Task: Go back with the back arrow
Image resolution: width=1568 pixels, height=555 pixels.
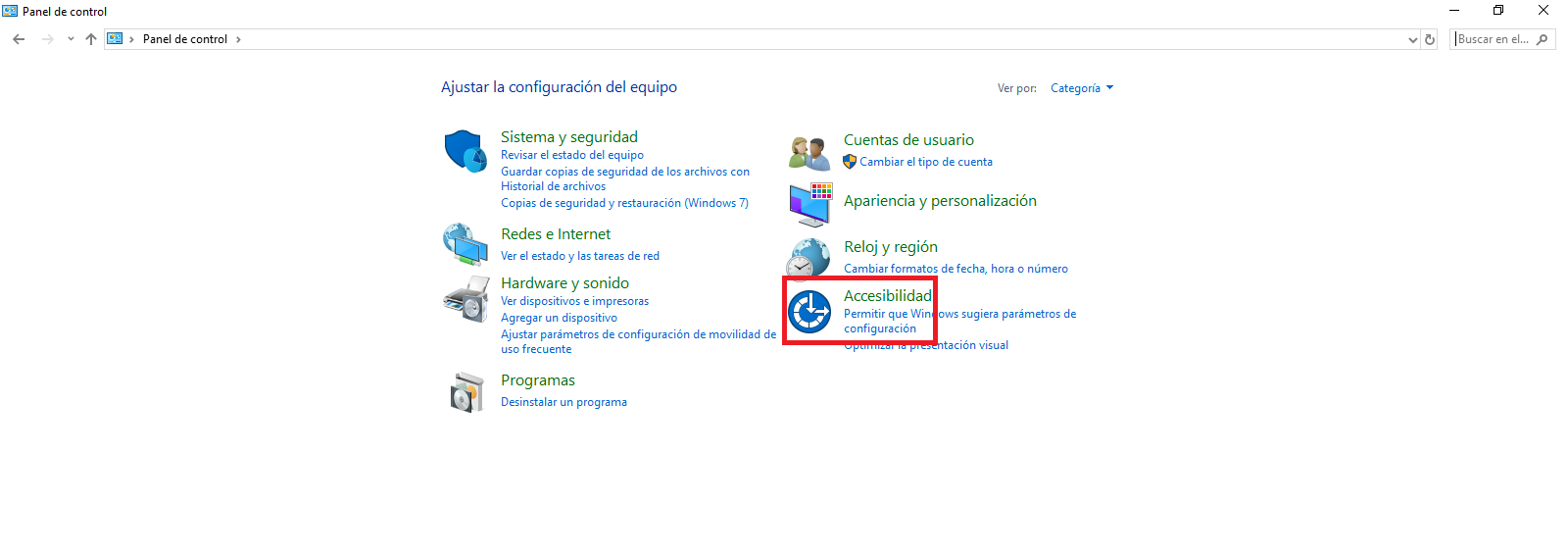Action: 19,39
